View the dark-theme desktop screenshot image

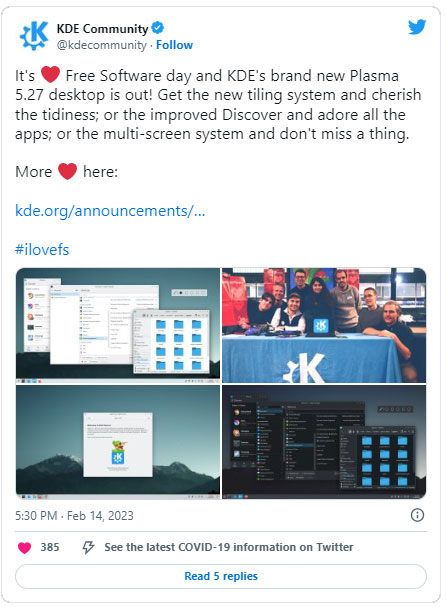[324, 442]
